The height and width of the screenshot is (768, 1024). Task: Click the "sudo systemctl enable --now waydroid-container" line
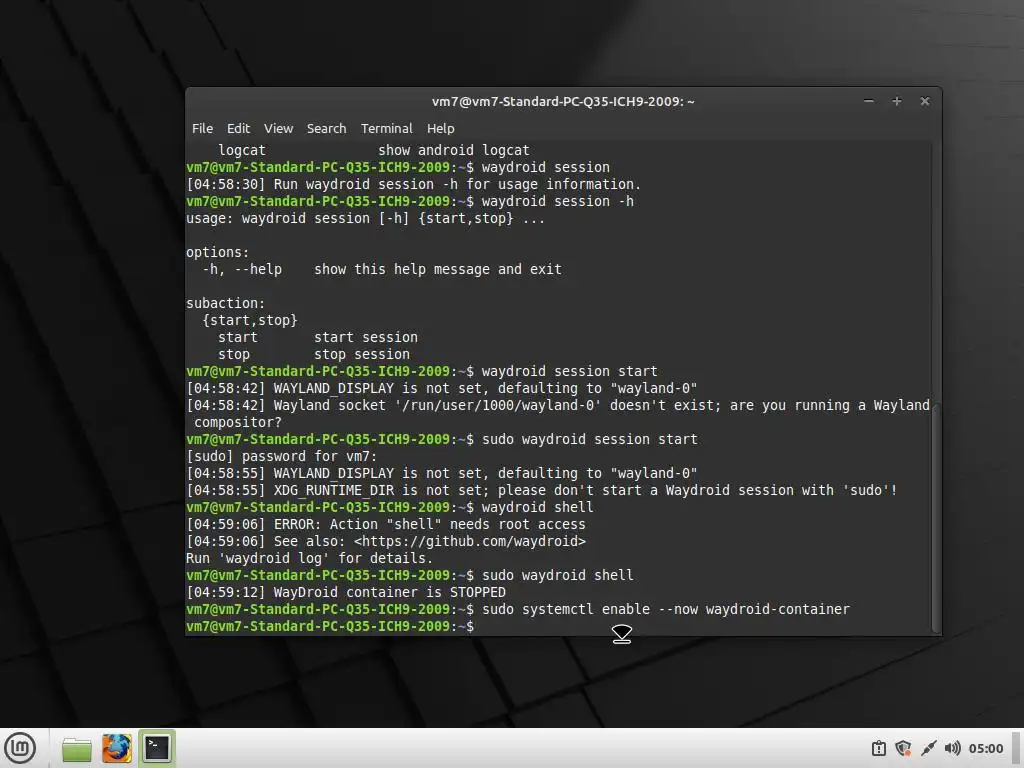pyautogui.click(x=518, y=609)
